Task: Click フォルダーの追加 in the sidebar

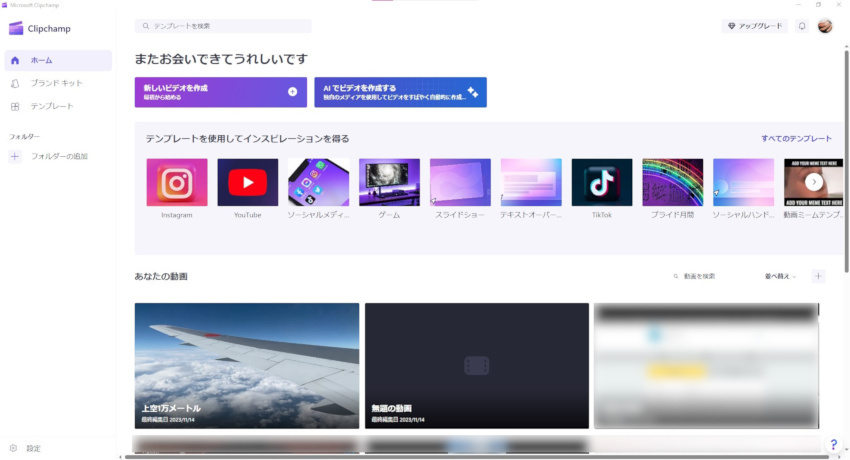Action: pyautogui.click(x=58, y=156)
